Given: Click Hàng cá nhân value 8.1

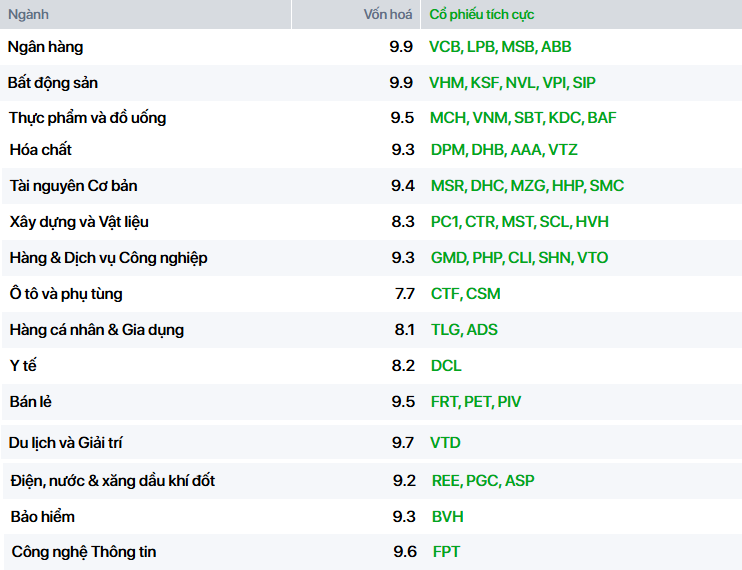Looking at the screenshot, I should coord(404,330).
